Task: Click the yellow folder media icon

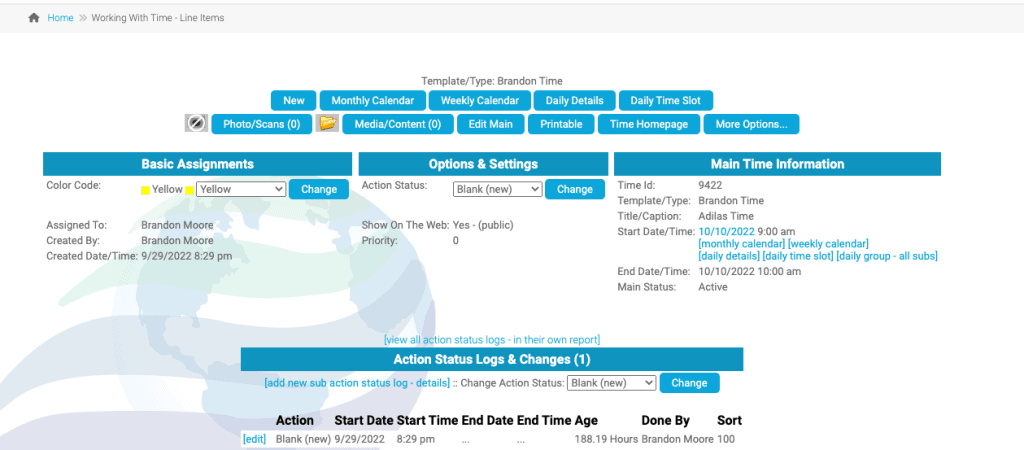Action: pyautogui.click(x=327, y=123)
